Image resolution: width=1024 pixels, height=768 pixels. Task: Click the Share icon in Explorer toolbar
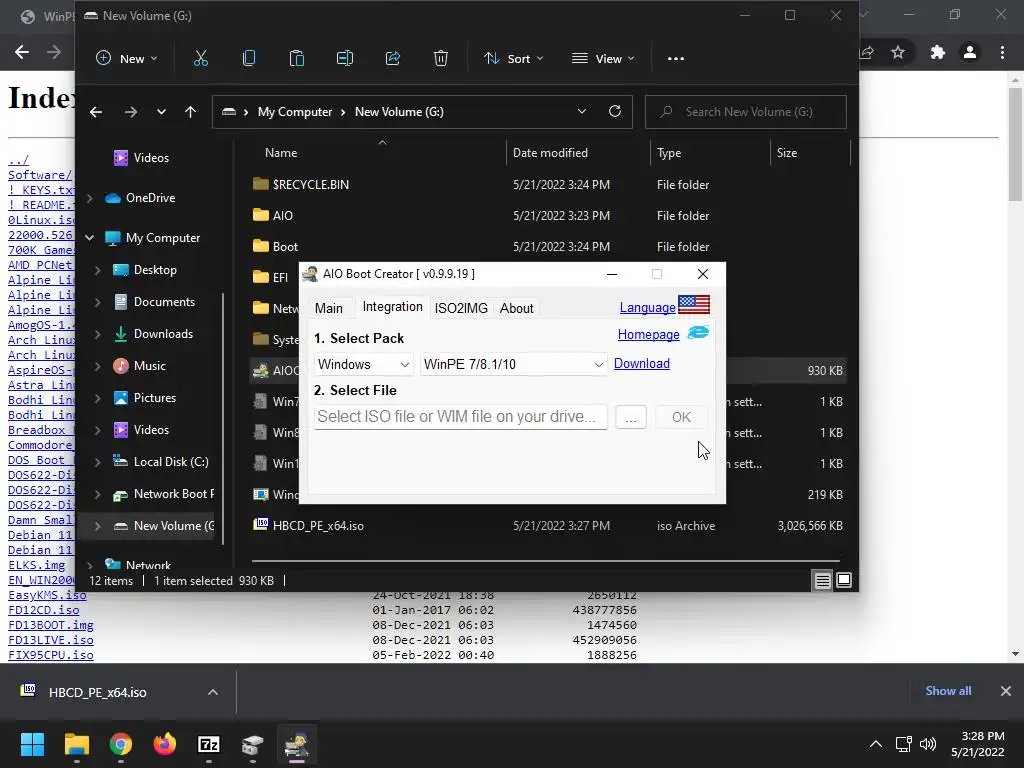pos(392,59)
